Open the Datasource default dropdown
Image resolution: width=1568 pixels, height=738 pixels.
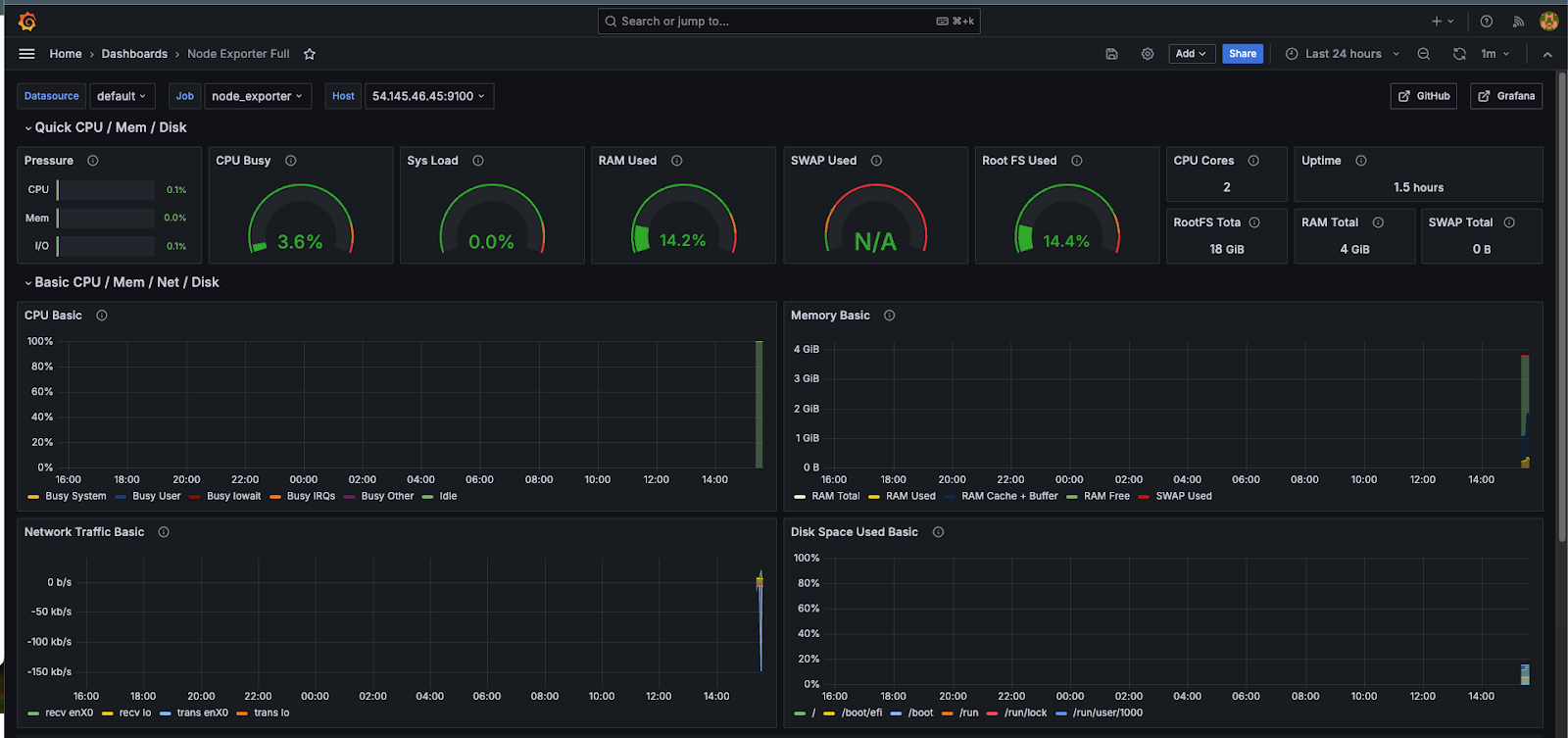[122, 96]
